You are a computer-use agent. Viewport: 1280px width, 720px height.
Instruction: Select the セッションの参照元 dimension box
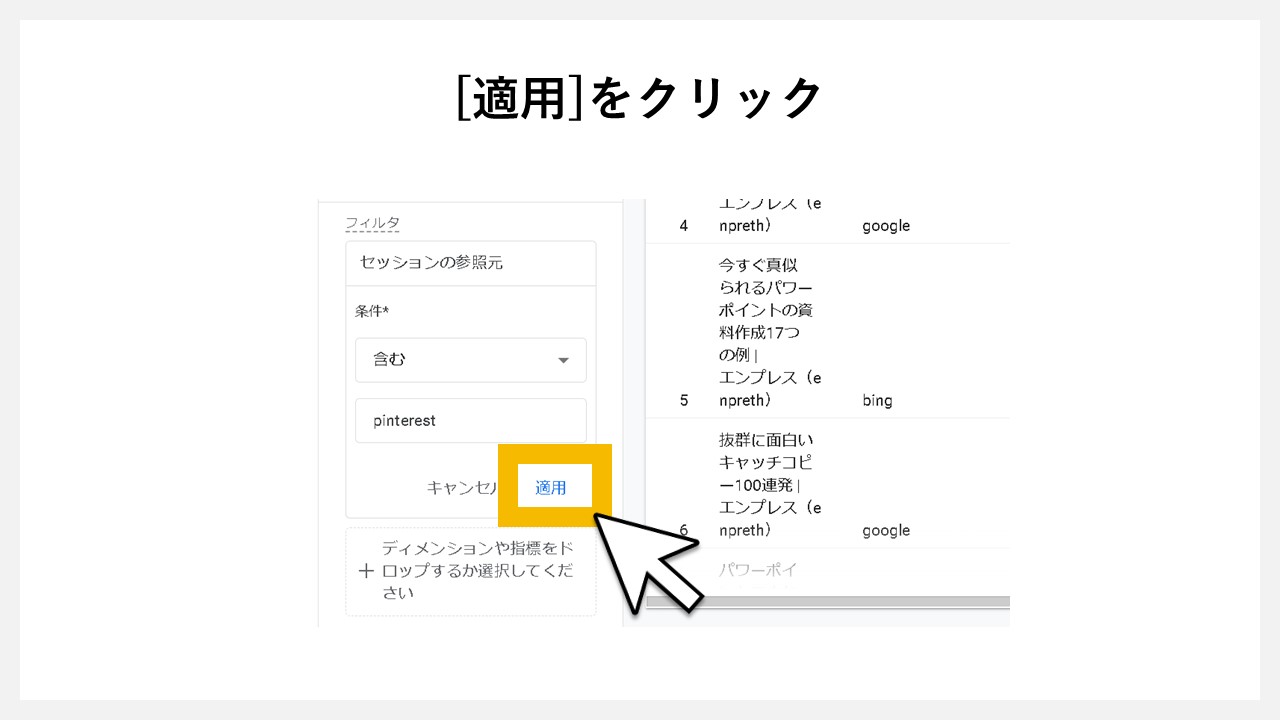[x=470, y=263]
